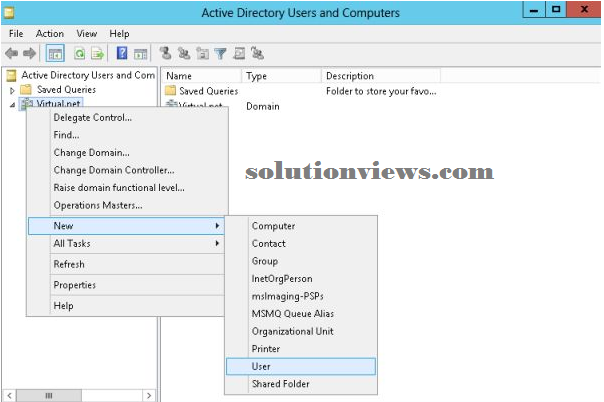Viewport: 604px width, 402px height.
Task: Select Operations Masters... entry
Action: pyautogui.click(x=126, y=205)
